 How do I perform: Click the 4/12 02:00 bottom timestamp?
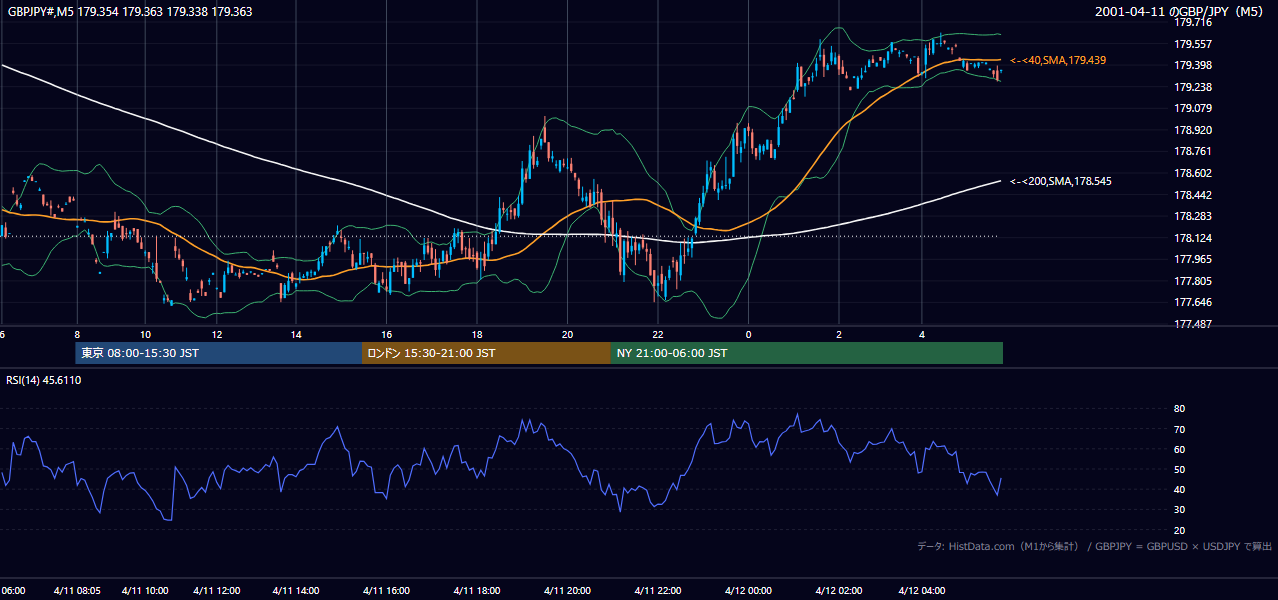pyautogui.click(x=838, y=590)
